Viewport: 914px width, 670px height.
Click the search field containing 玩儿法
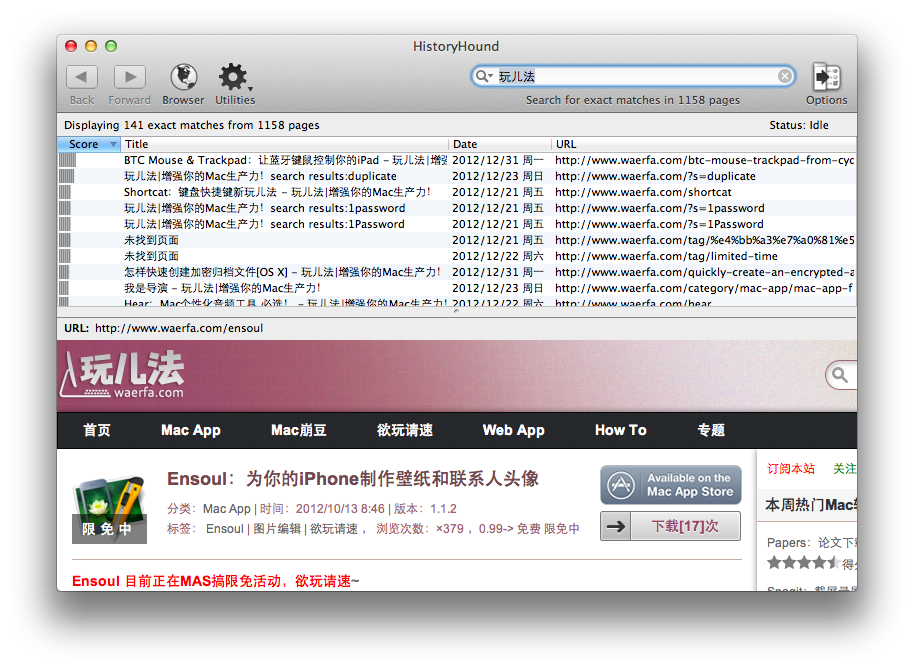(630, 76)
